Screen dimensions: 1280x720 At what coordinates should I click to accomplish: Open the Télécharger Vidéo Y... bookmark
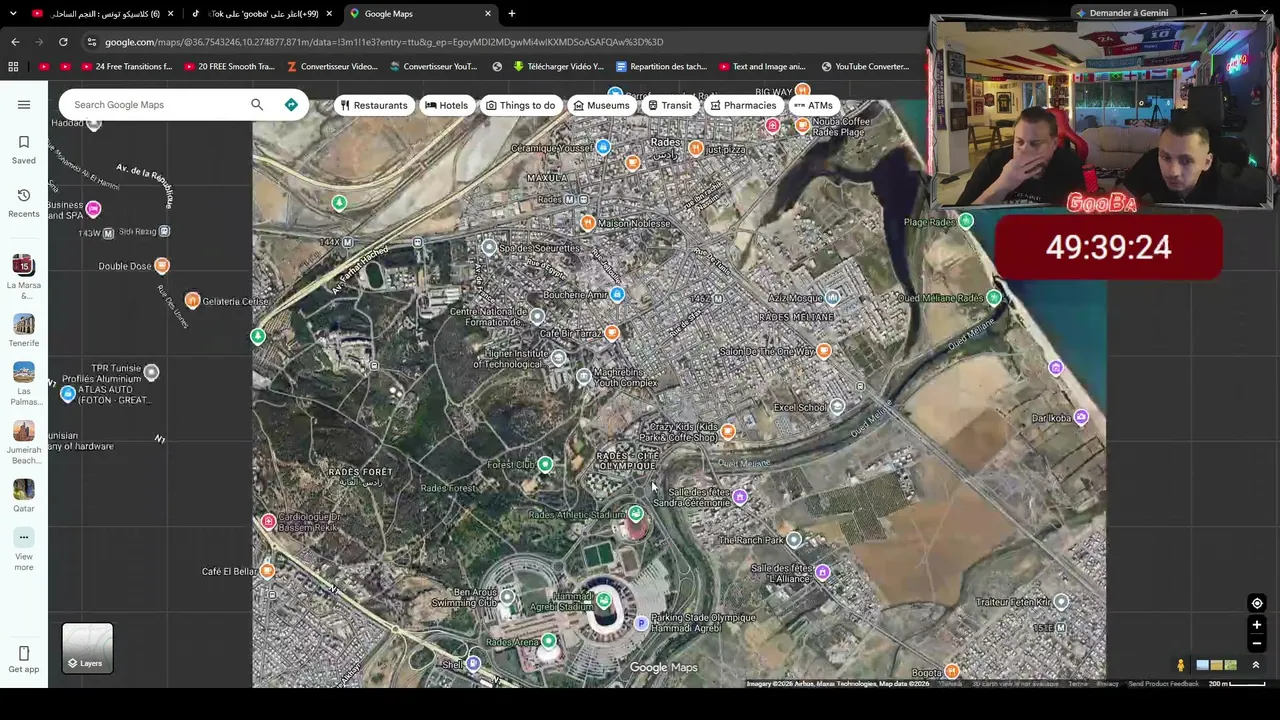pyautogui.click(x=558, y=67)
